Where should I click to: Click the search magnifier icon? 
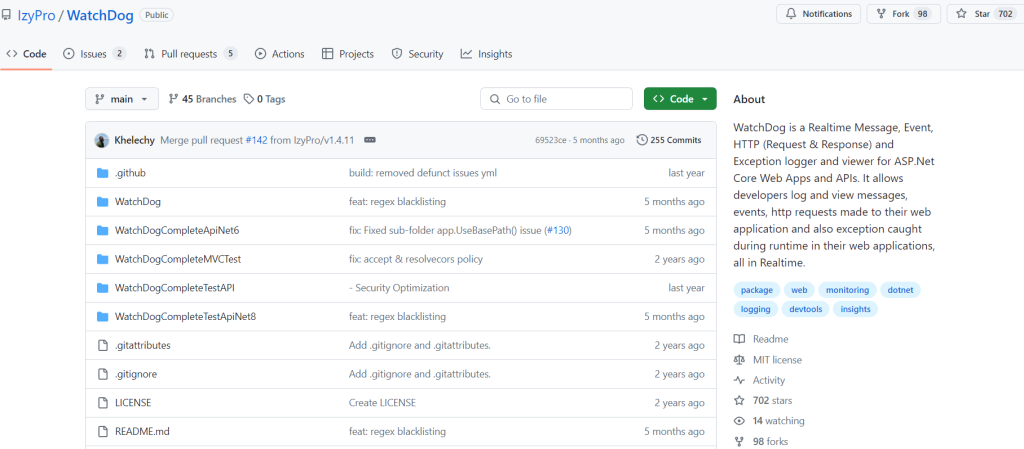[x=494, y=99]
